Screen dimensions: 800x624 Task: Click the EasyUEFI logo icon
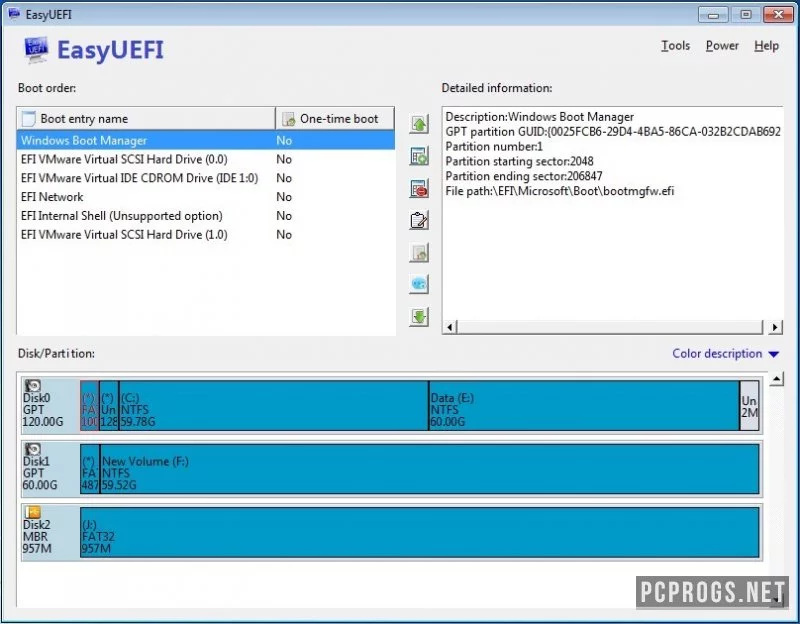pos(36,50)
